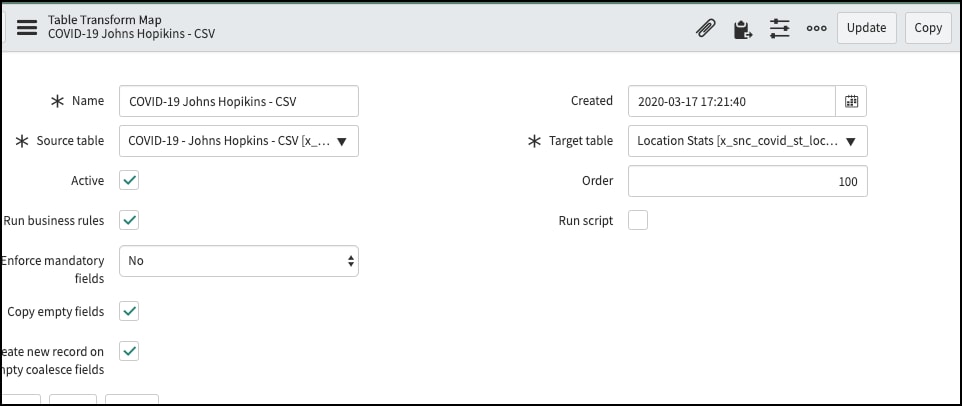
Task: Enable the Run script checkbox
Action: 638,220
